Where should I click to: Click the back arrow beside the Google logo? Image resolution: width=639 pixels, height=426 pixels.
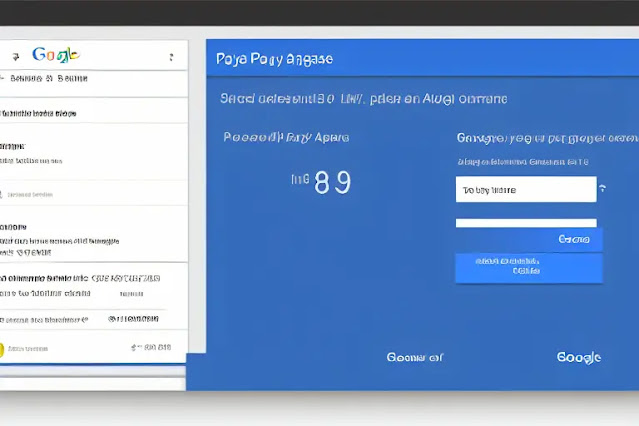(x=15, y=57)
